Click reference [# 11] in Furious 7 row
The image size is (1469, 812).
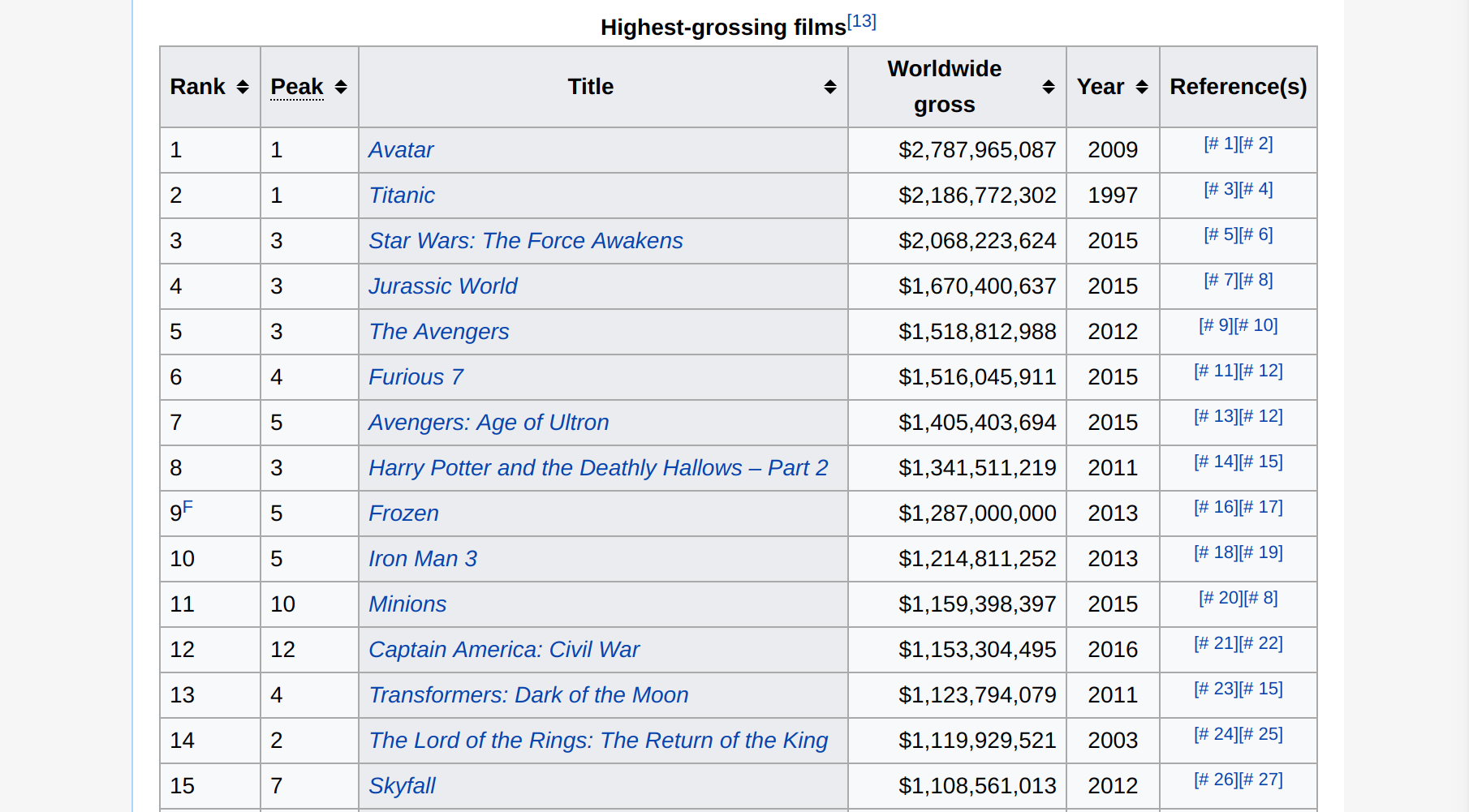[1216, 371]
